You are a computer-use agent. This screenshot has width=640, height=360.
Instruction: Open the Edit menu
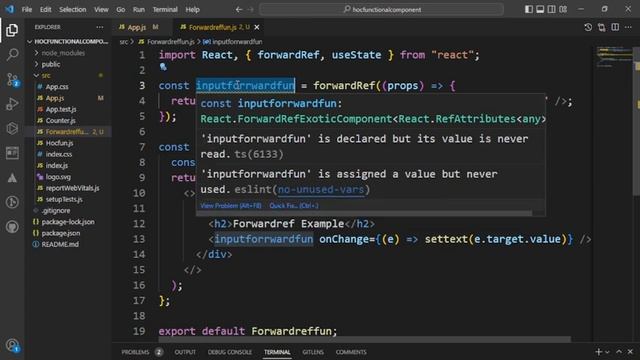click(x=46, y=9)
